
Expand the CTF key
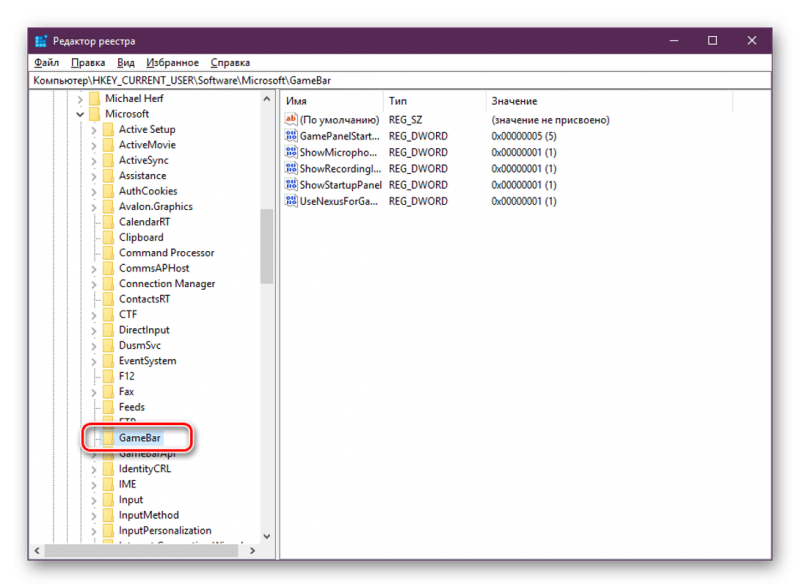94,315
